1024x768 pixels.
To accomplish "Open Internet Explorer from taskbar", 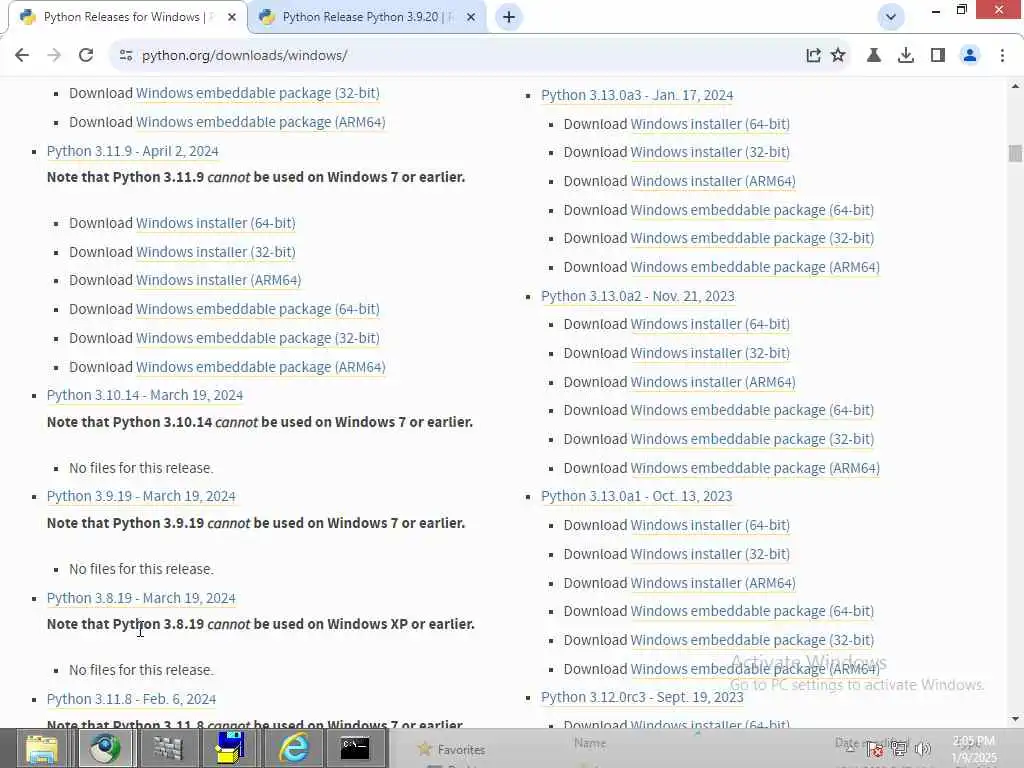I will (x=294, y=748).
